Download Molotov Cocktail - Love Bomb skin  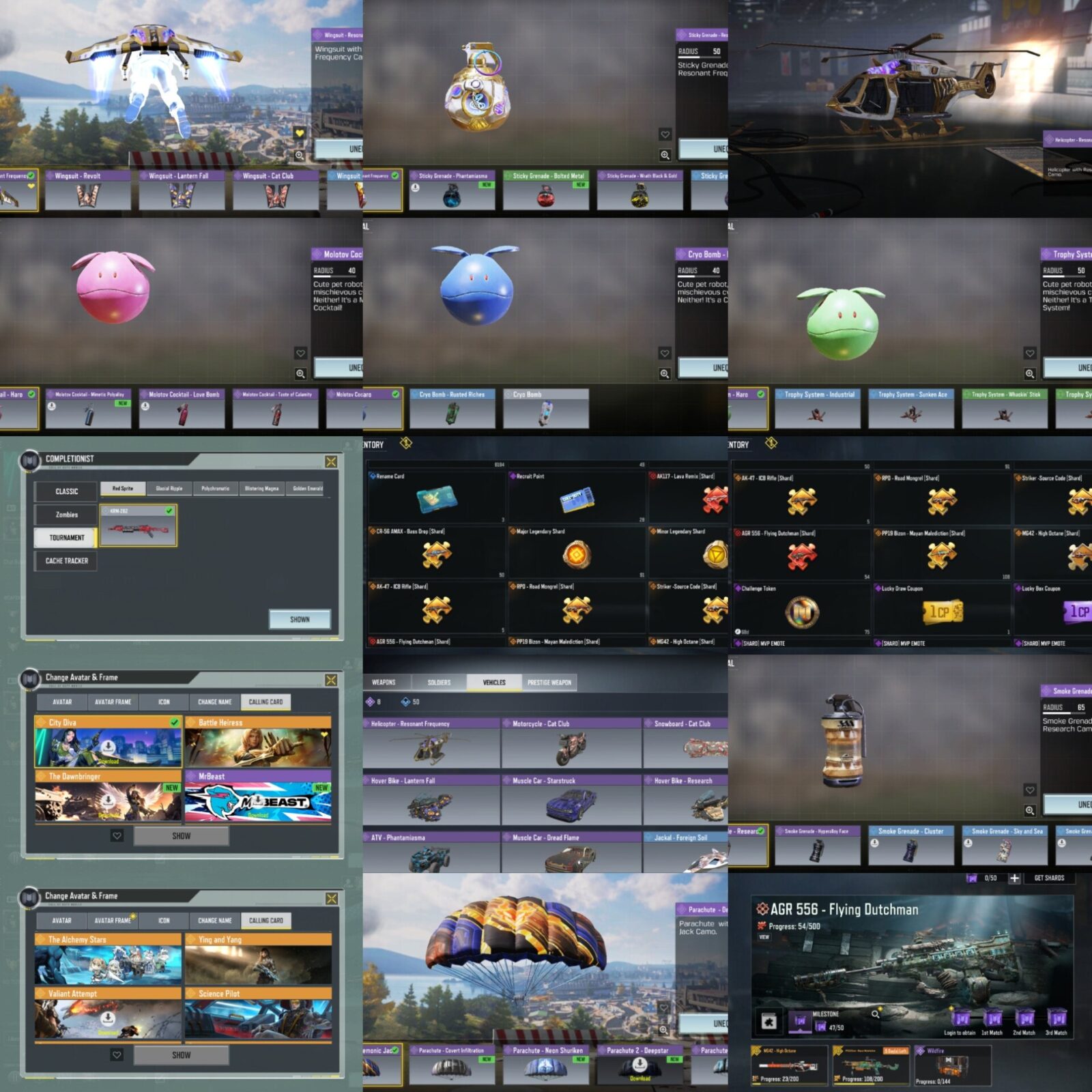tap(145, 406)
